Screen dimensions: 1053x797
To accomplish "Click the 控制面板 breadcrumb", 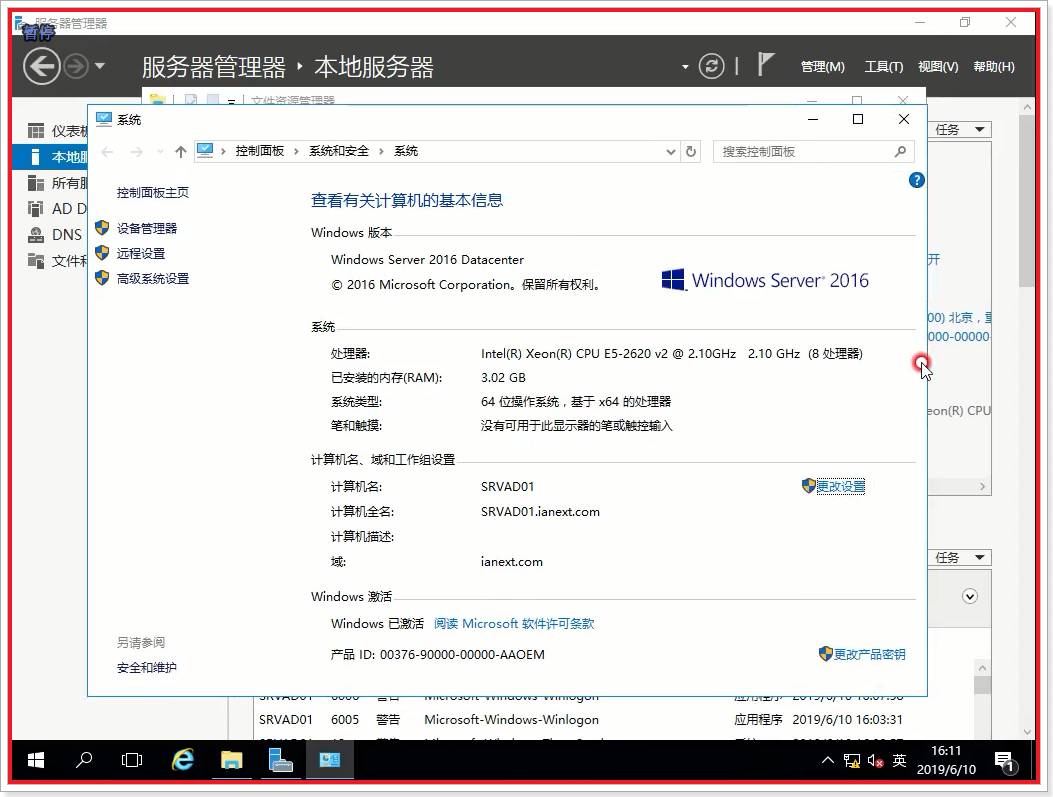I will (260, 151).
